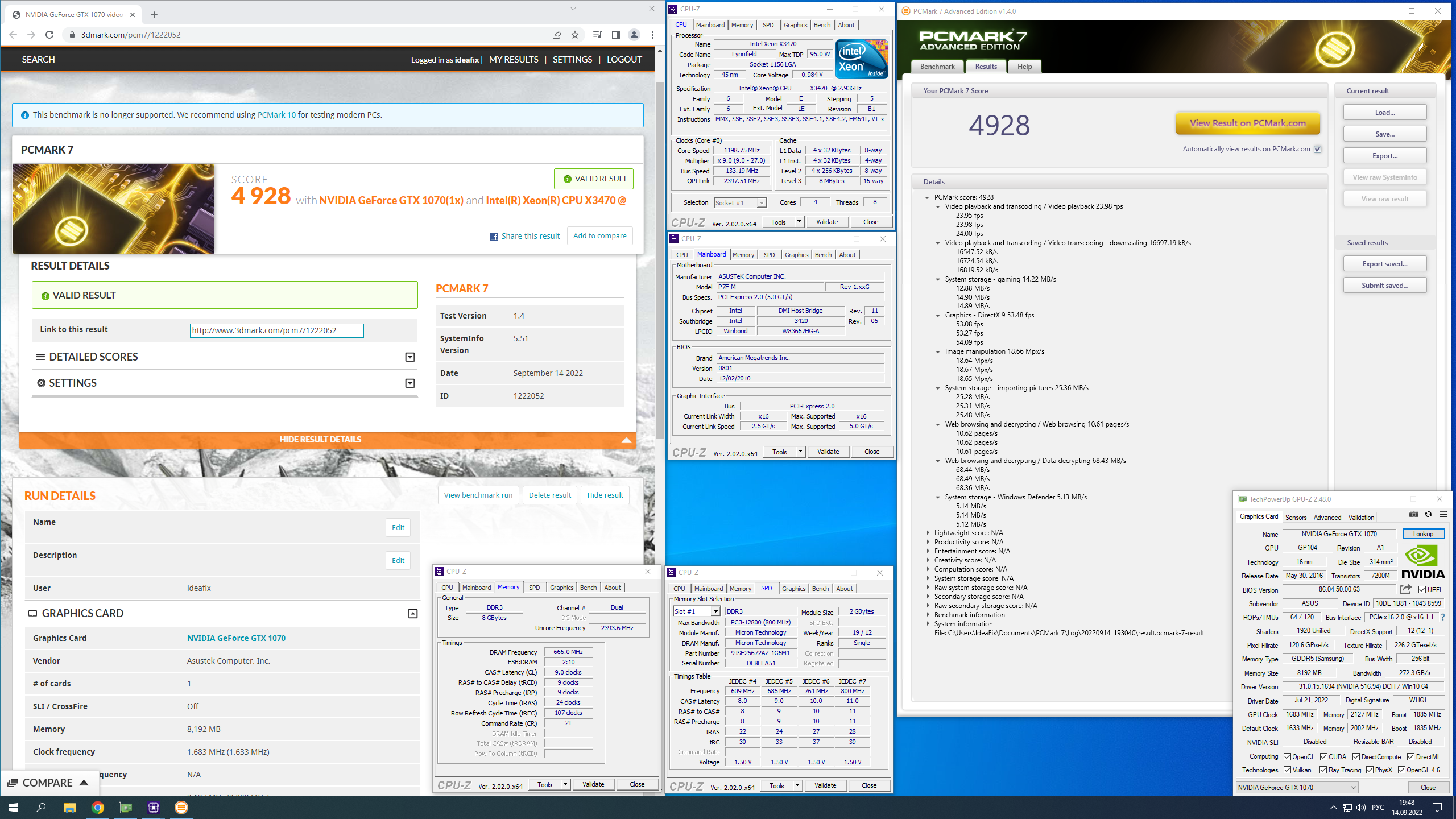This screenshot has height=819, width=1456.
Task: Open Tools dropdown arrow in CPU-Z CPU window
Action: [799, 222]
